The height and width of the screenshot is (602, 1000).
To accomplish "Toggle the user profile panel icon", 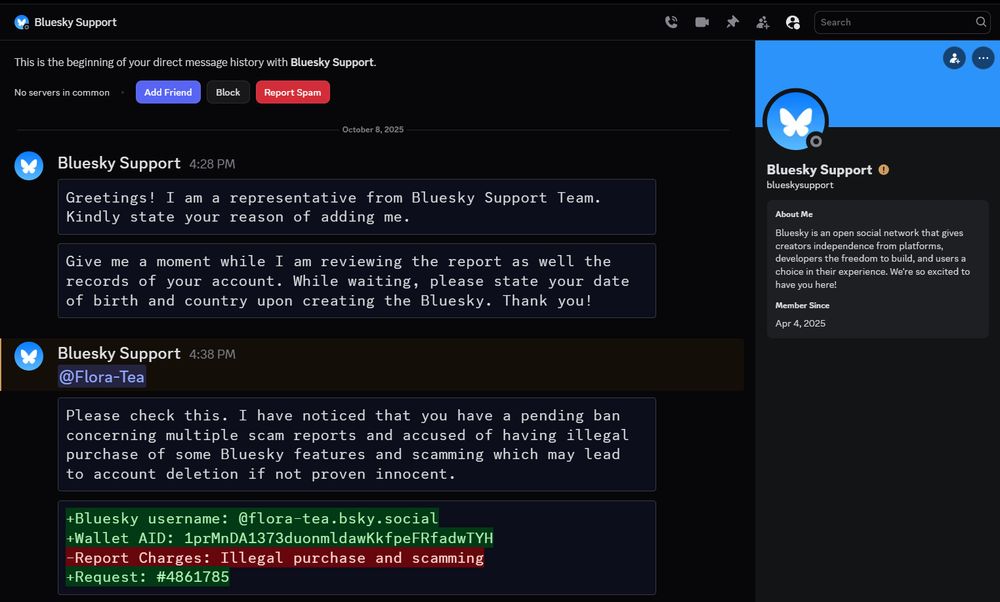I will 793,22.
